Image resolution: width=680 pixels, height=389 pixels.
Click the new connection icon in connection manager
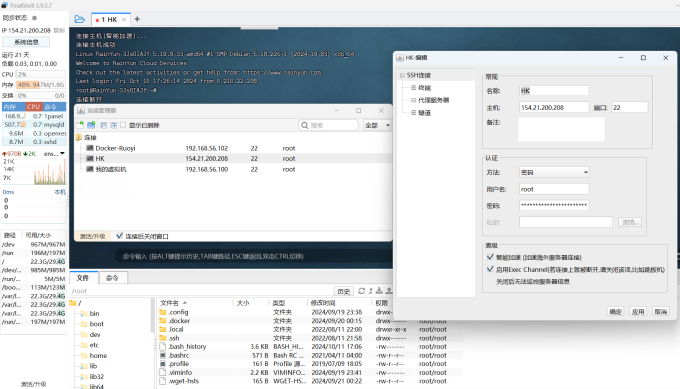click(80, 125)
